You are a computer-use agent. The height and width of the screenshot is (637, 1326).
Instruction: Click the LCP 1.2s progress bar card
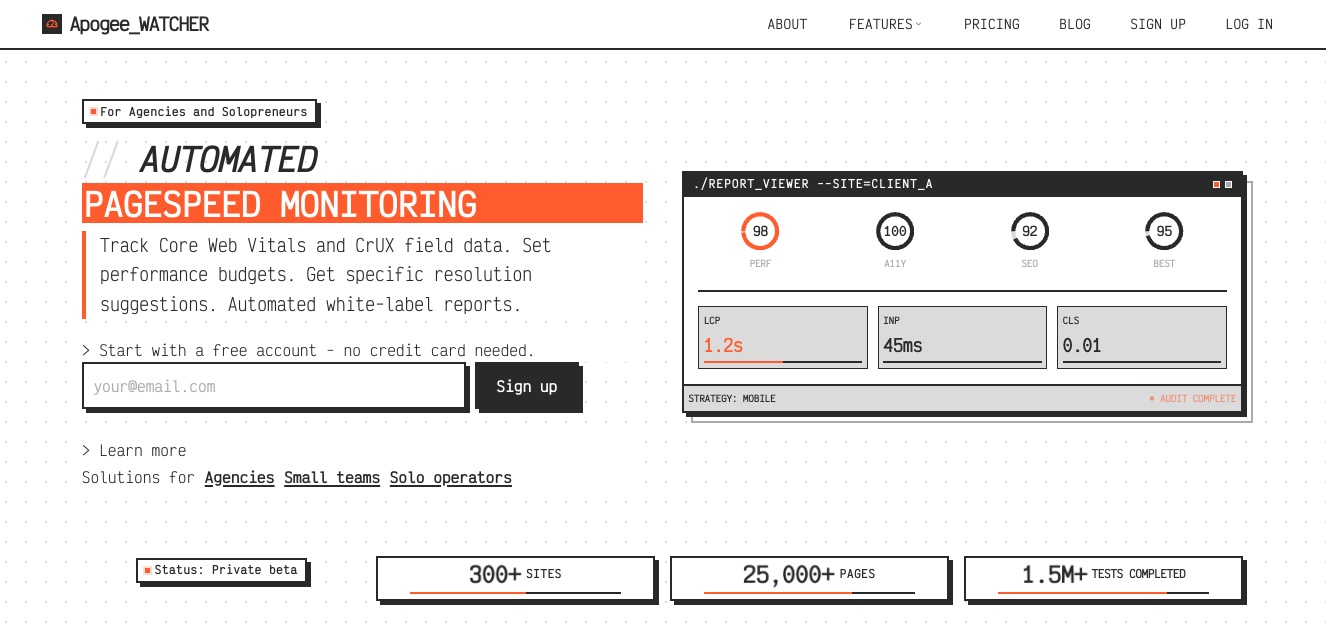[x=782, y=338]
